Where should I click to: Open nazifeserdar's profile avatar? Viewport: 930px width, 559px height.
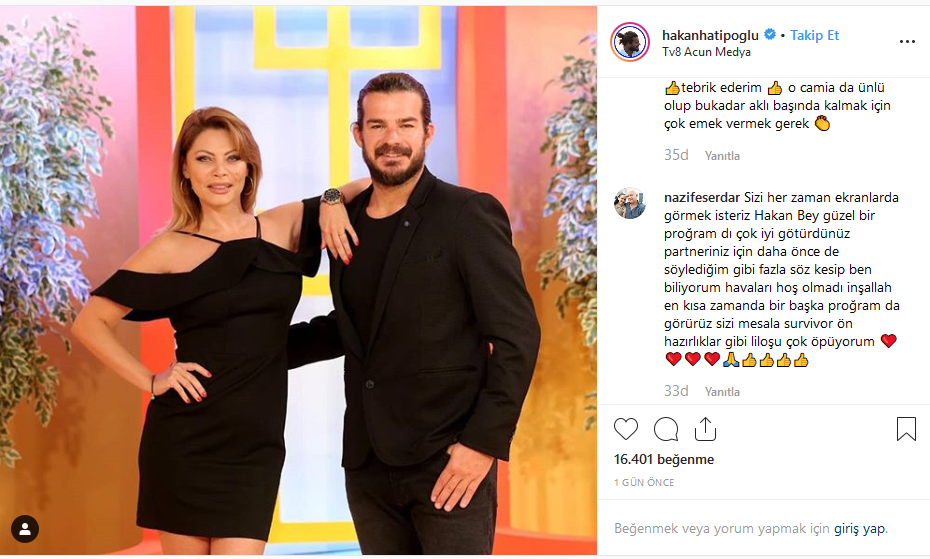click(630, 204)
